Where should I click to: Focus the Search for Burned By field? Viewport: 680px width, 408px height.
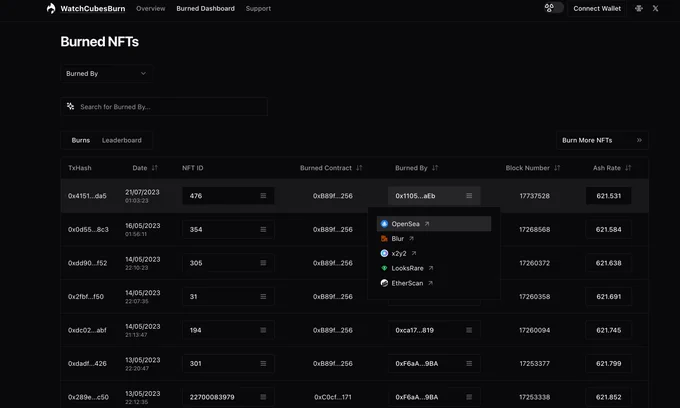(164, 107)
